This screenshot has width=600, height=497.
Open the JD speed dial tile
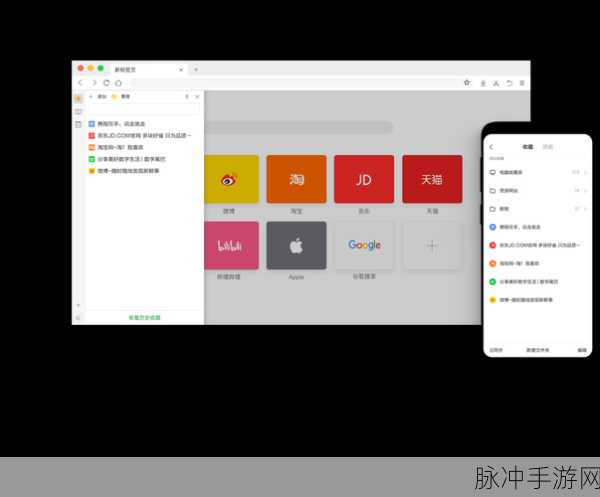point(364,179)
